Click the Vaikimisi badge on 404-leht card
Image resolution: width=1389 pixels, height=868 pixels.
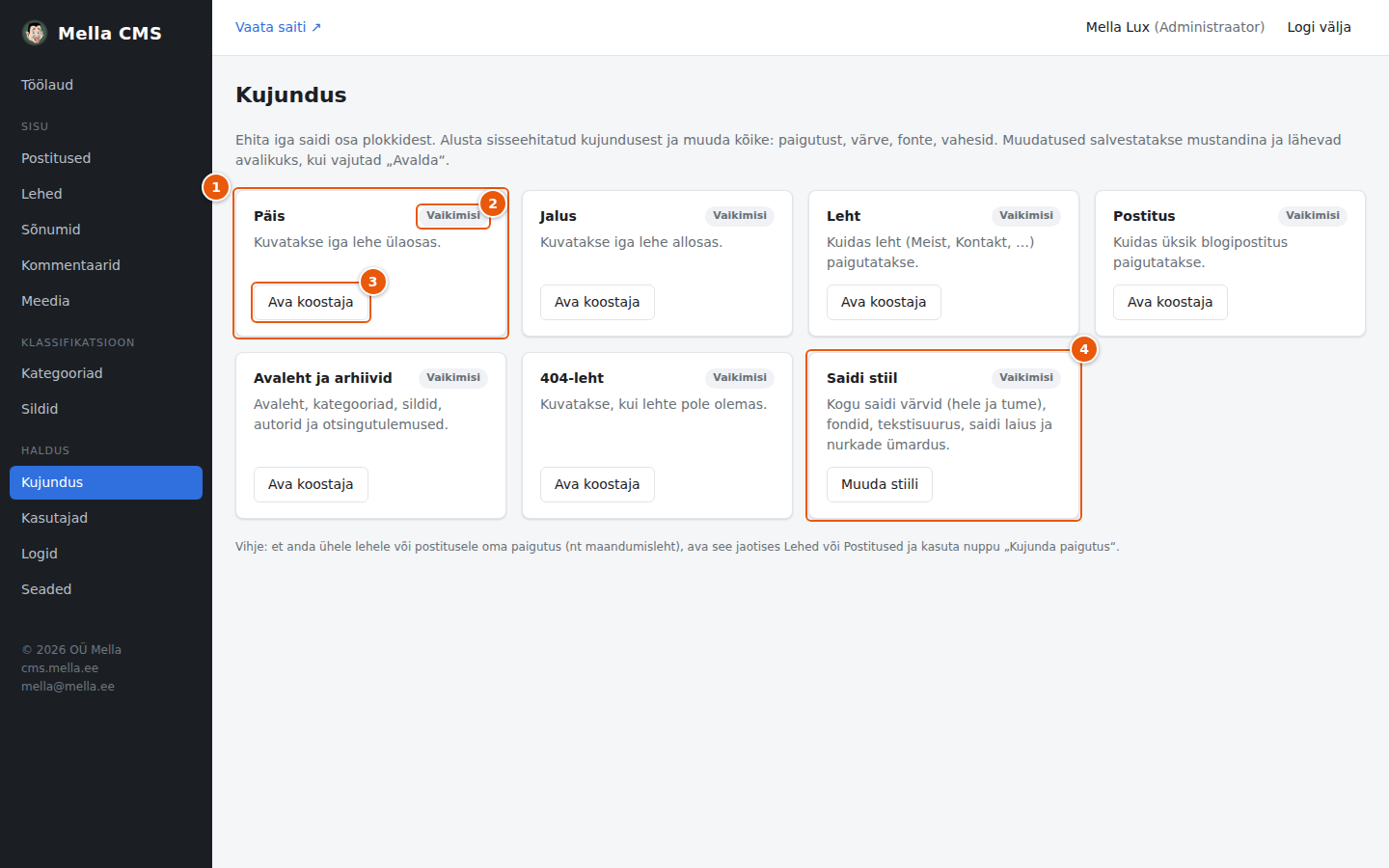point(740,378)
